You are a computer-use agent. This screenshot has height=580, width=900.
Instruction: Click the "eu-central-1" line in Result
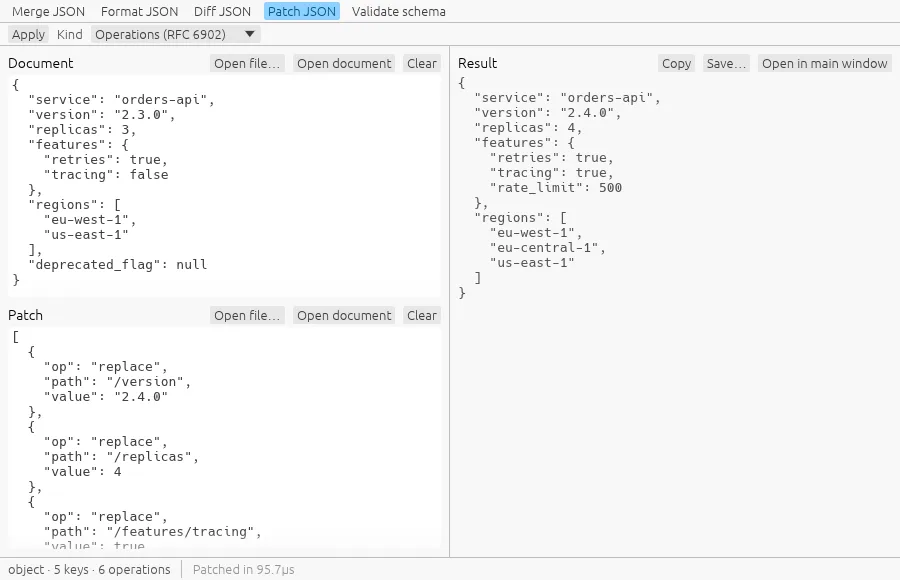tap(548, 248)
